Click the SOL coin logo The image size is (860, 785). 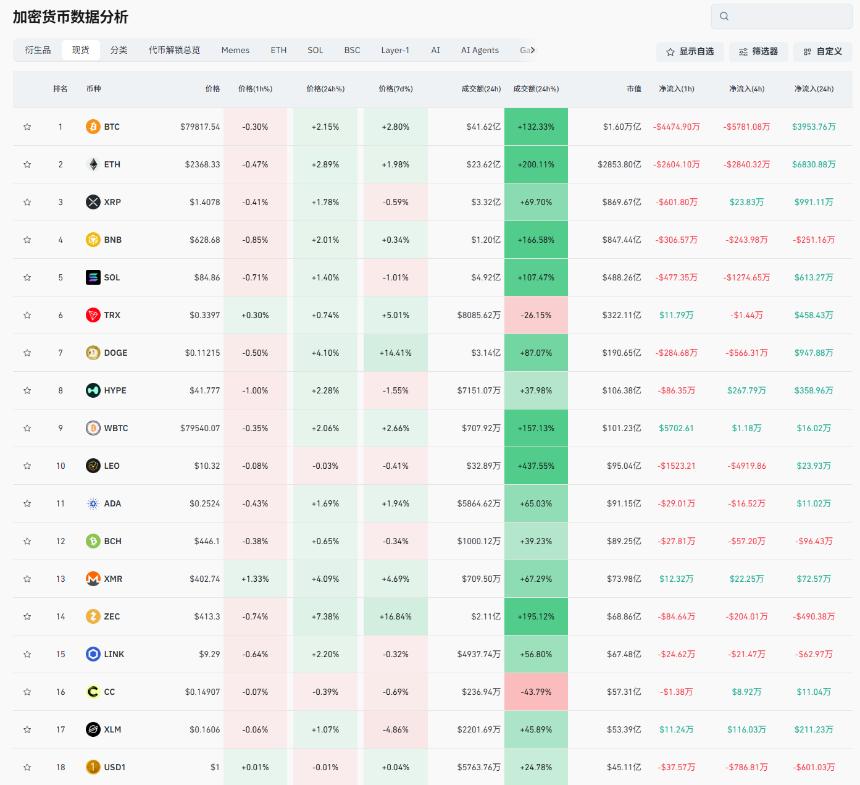[93, 277]
